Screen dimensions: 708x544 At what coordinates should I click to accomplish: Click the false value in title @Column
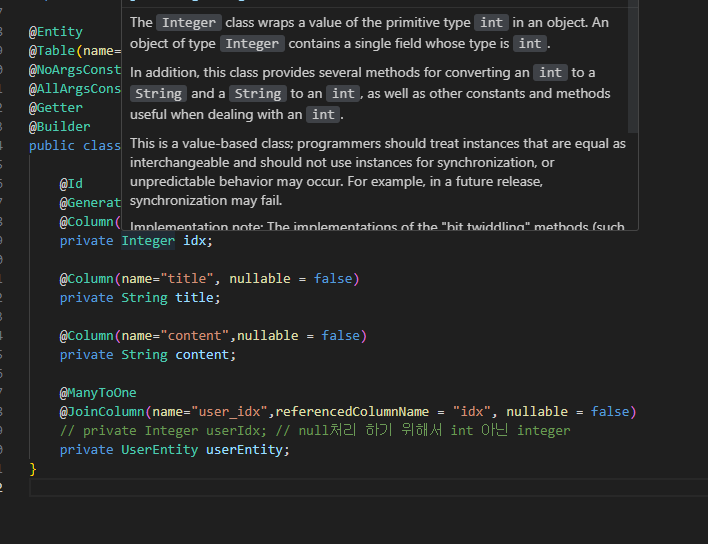click(333, 279)
